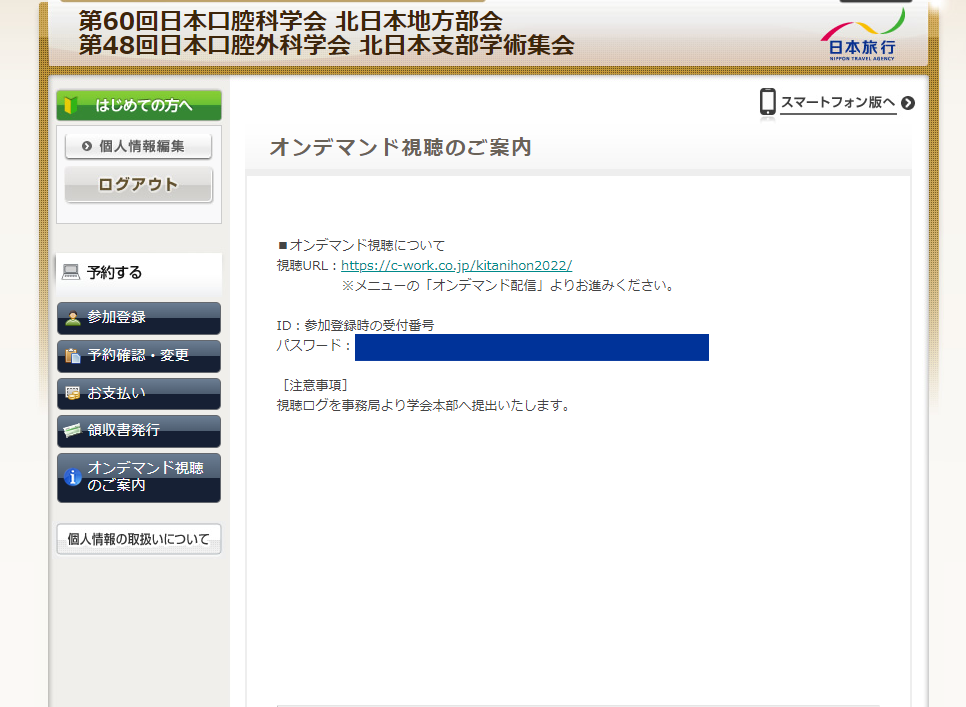Open the はじめての方へ green button
The image size is (966, 707).
[x=139, y=105]
